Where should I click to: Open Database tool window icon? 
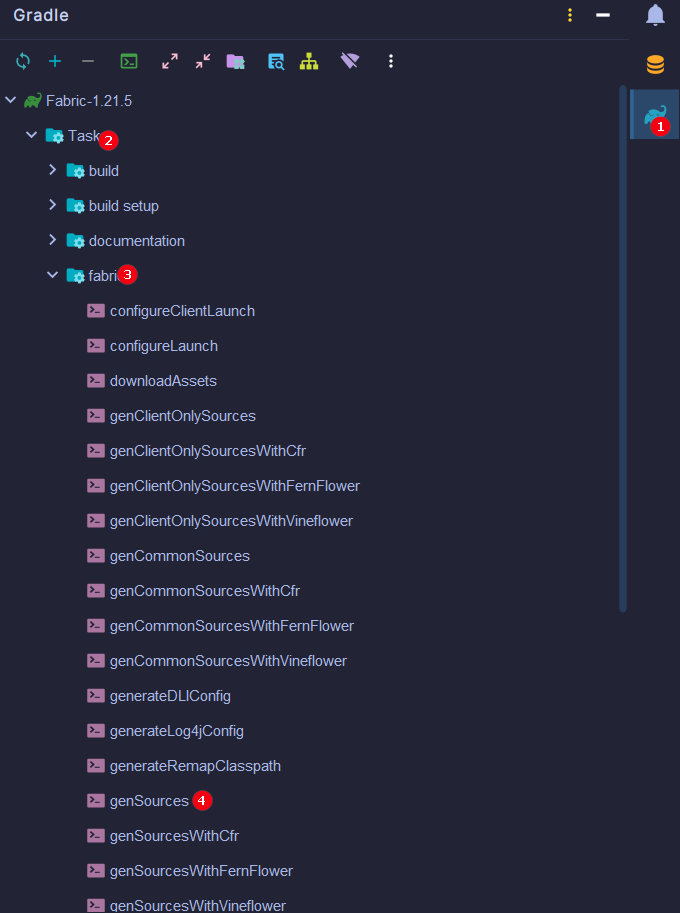coord(656,65)
